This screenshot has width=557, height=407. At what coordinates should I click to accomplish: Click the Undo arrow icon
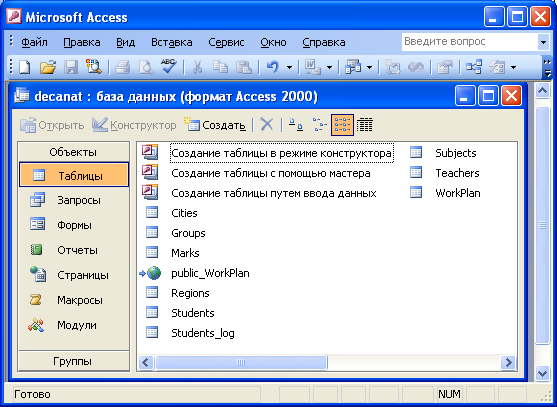(x=273, y=67)
